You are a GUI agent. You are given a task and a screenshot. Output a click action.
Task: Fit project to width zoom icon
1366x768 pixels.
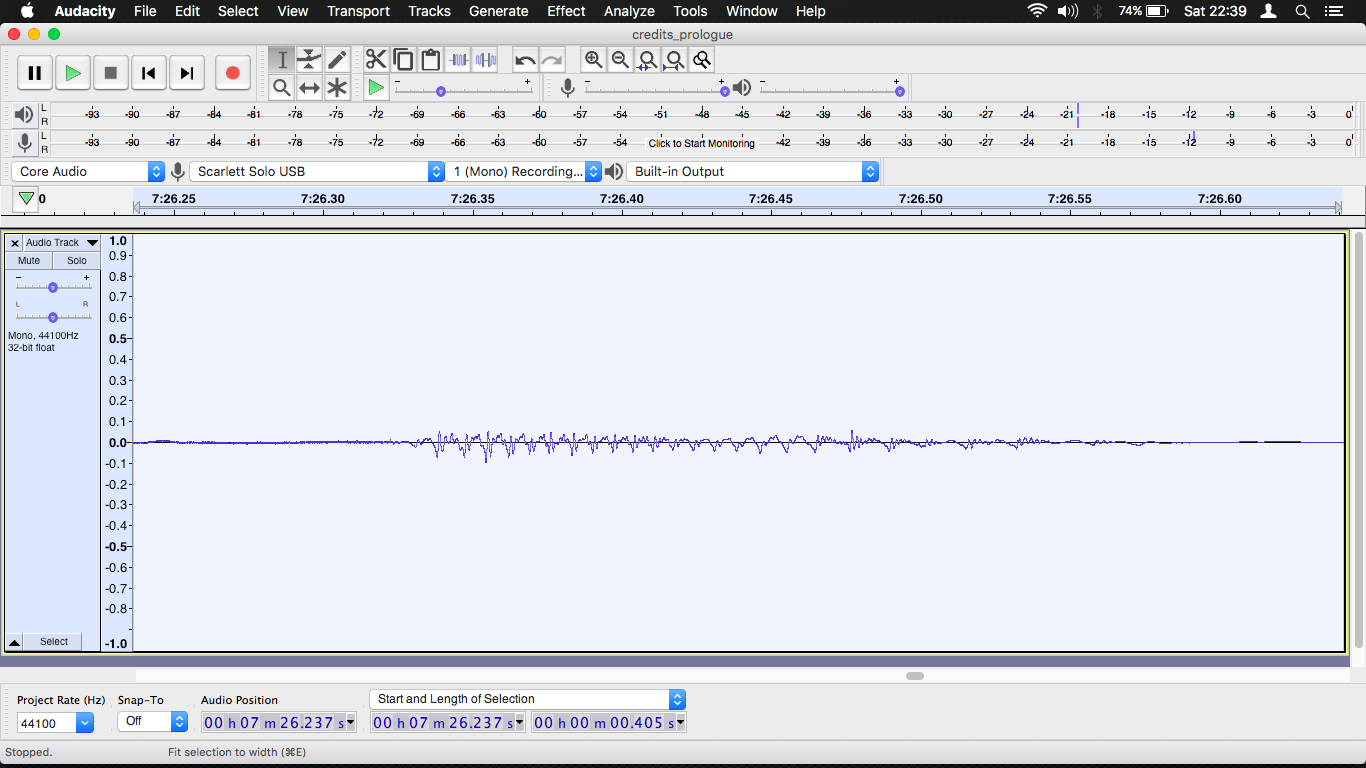(675, 60)
